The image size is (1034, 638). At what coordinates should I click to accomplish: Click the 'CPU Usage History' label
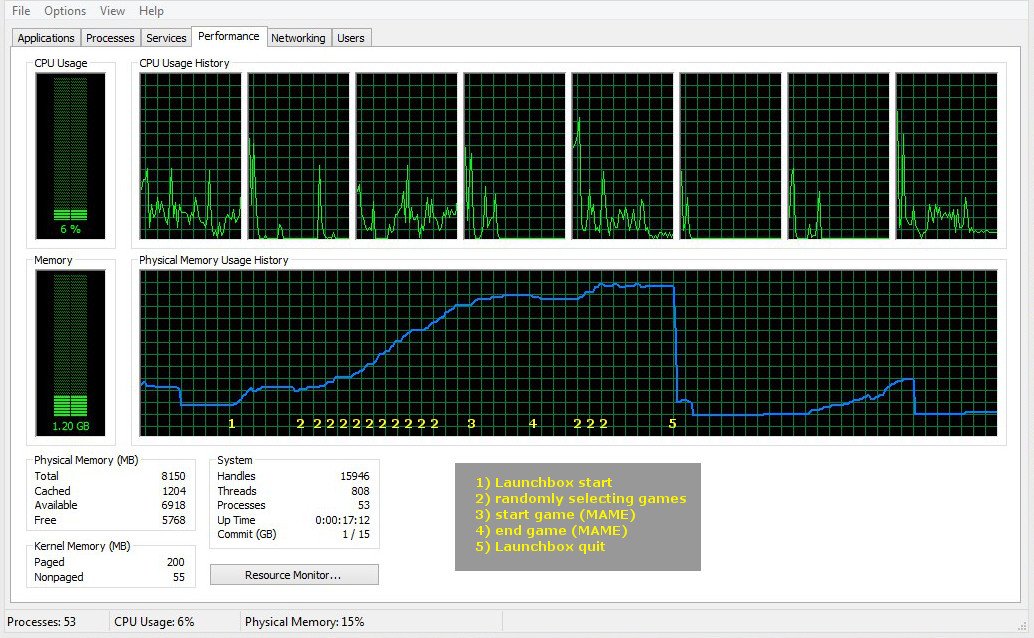click(x=185, y=63)
